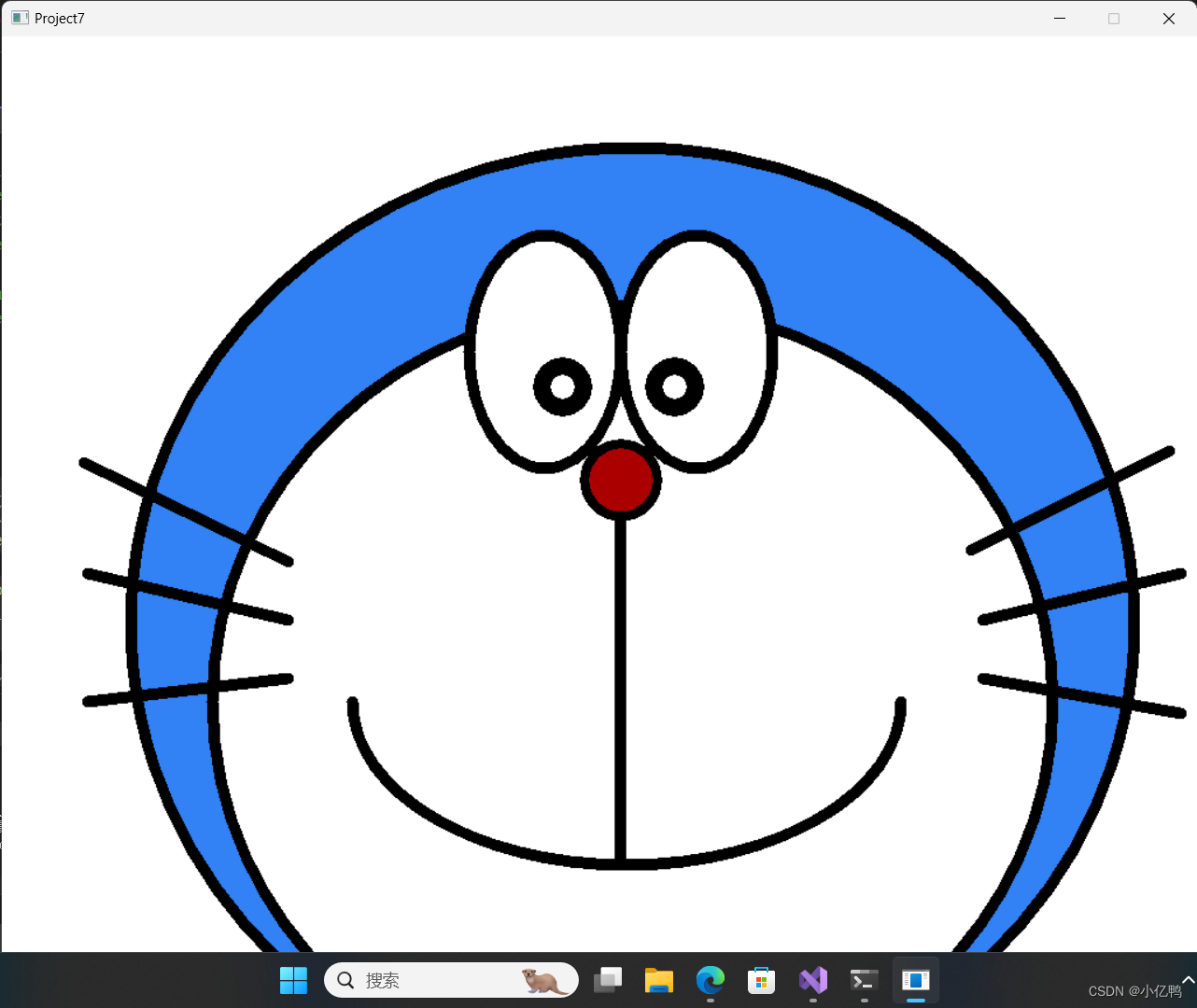Viewport: 1197px width, 1008px height.
Task: Open Microsoft Store from taskbar
Action: click(762, 980)
